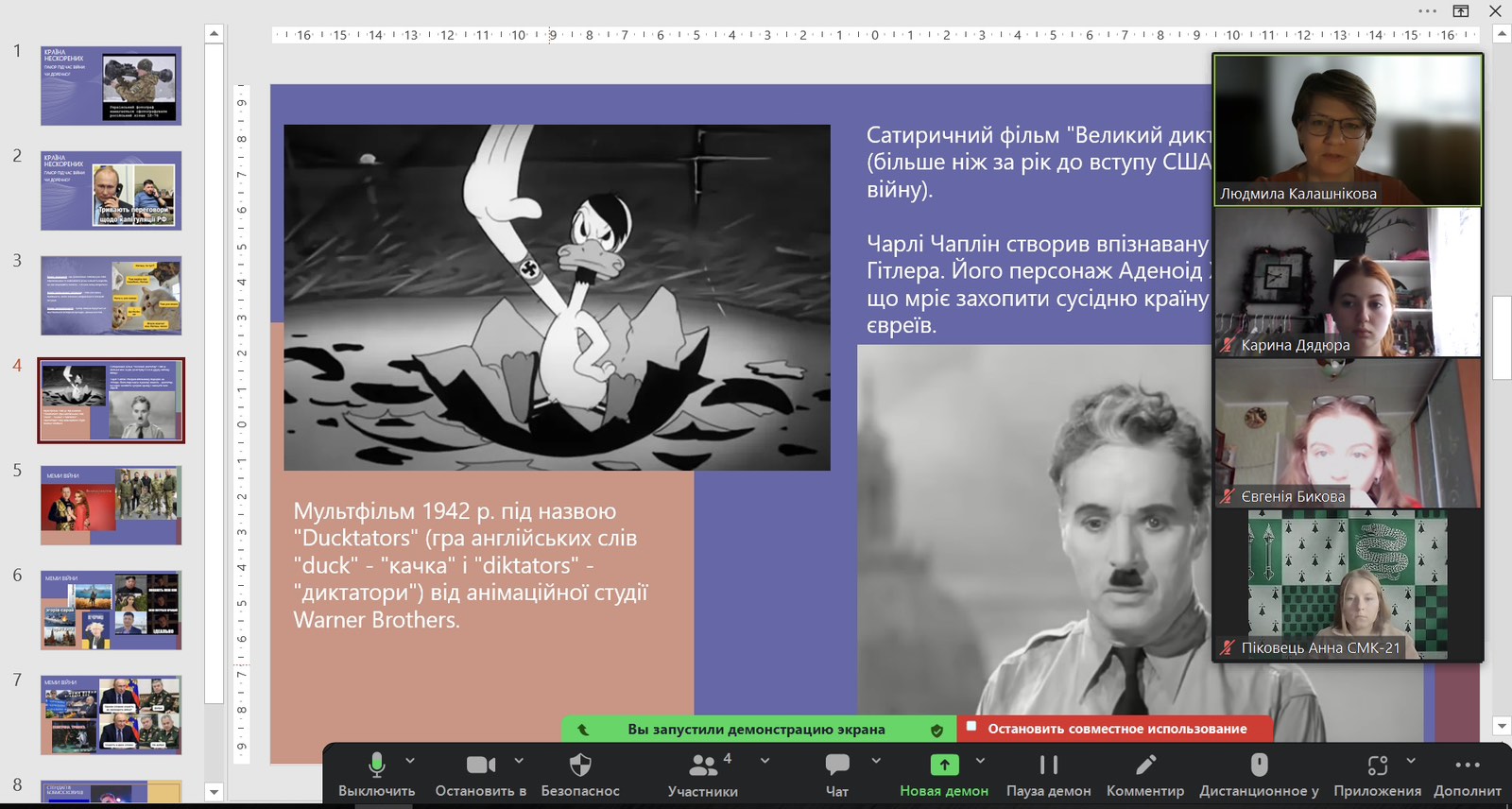Open Приложения apps icon
This screenshot has width=1512, height=809.
1378,765
